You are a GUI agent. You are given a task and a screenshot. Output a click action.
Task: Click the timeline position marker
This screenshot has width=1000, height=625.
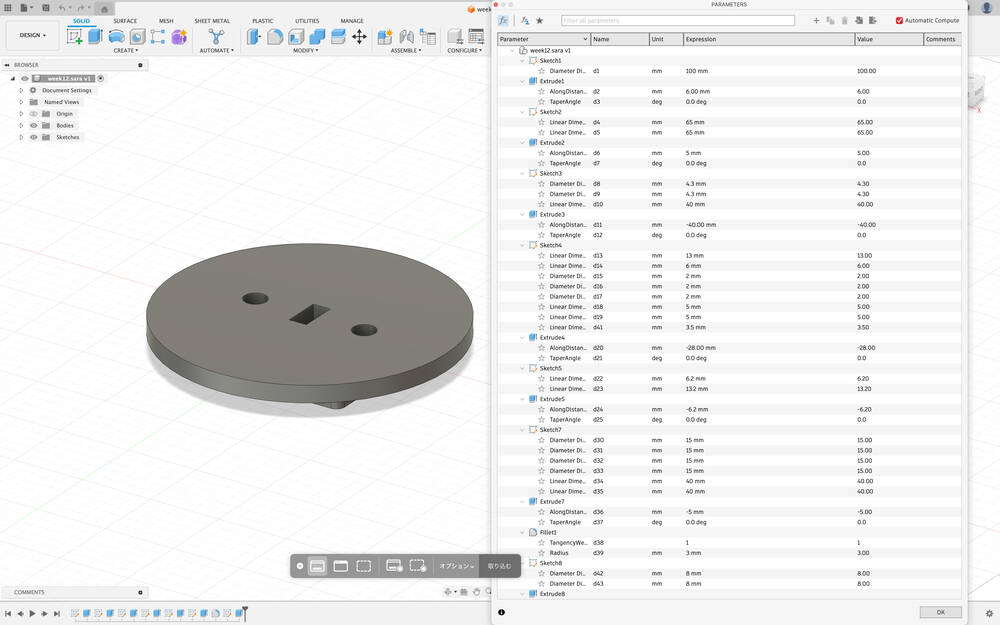[x=245, y=613]
